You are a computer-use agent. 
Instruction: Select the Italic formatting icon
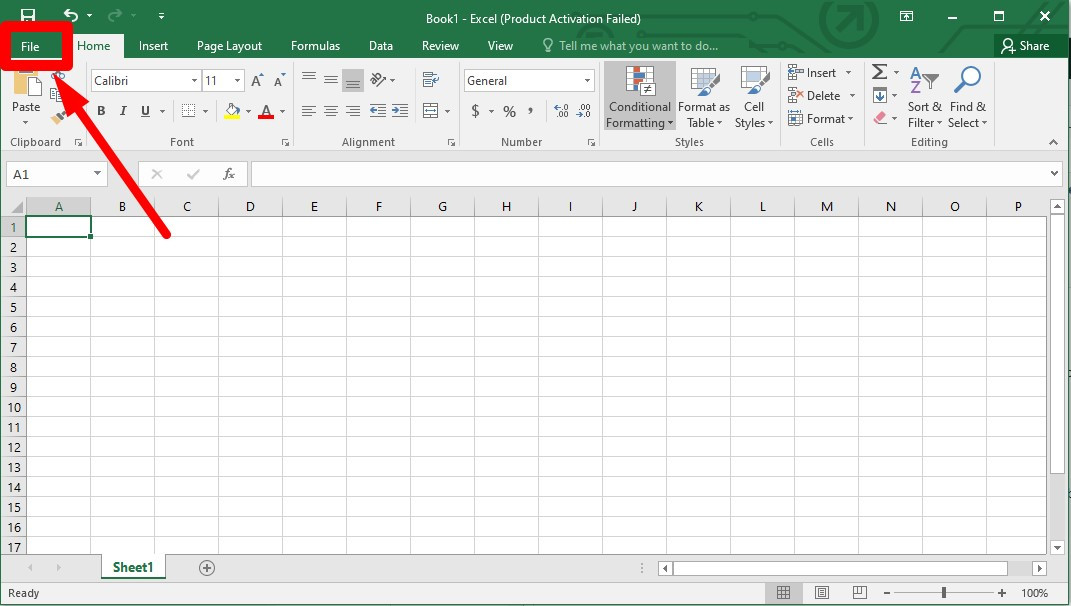click(x=122, y=111)
